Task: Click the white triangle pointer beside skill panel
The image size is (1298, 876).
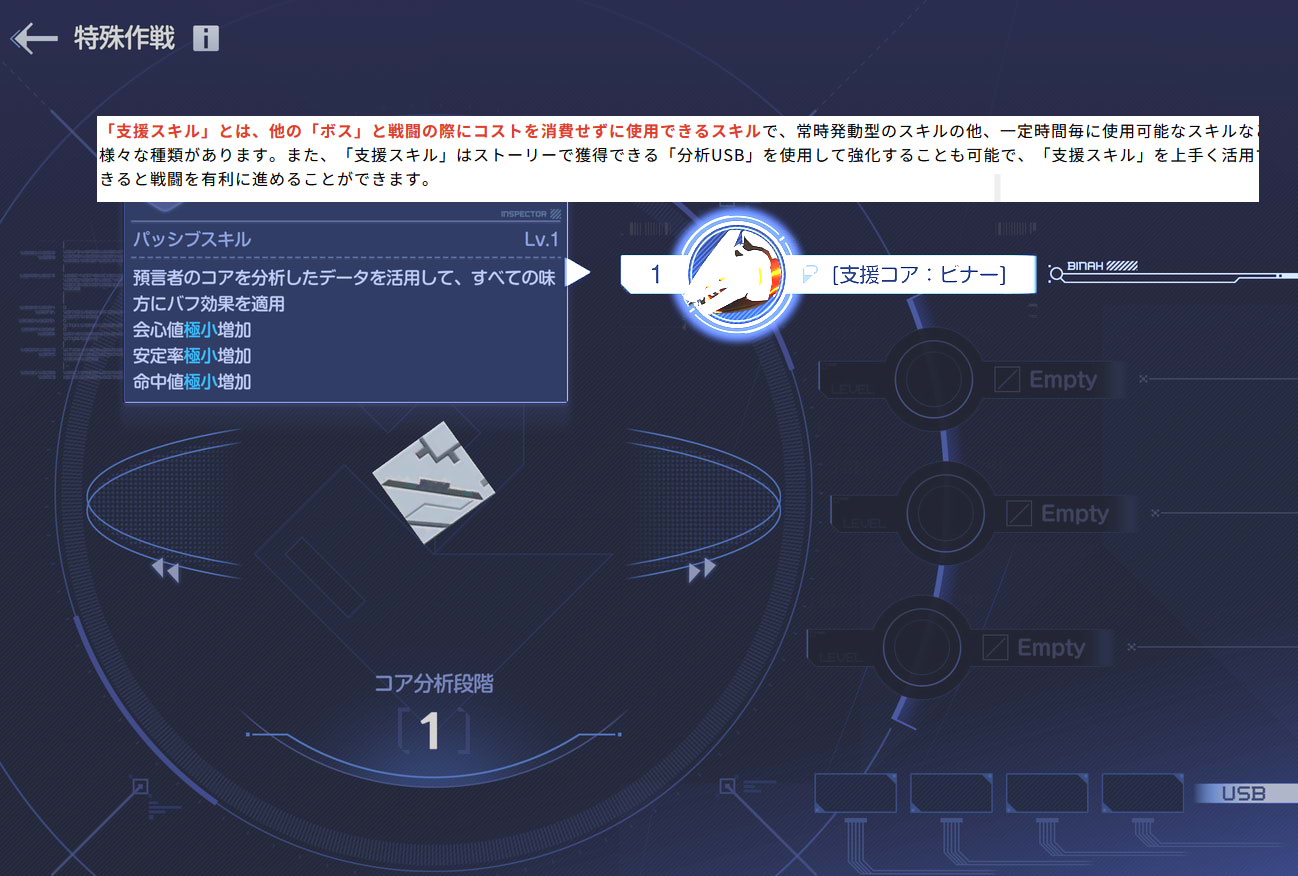Action: click(578, 273)
